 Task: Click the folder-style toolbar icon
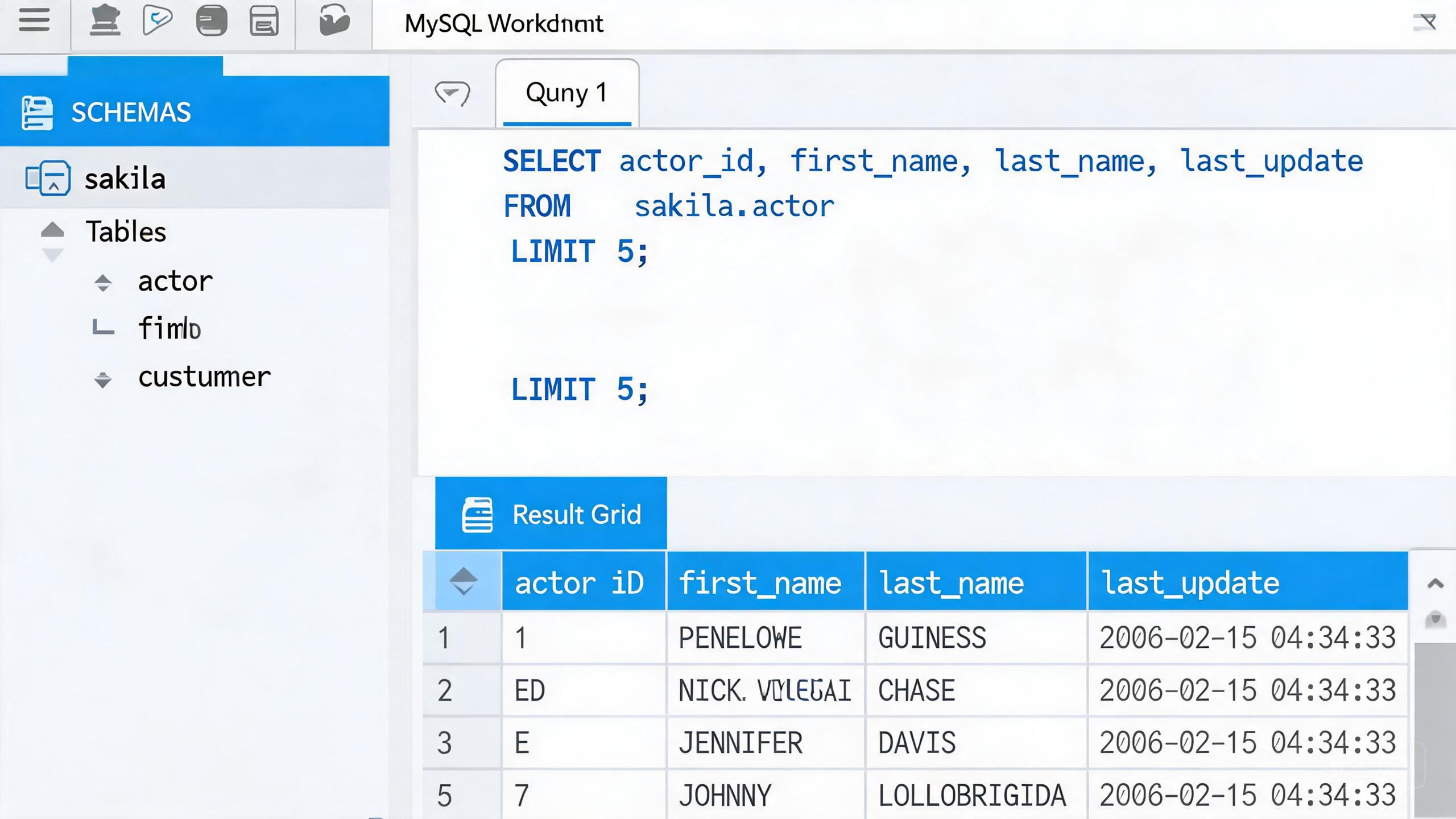(x=334, y=20)
